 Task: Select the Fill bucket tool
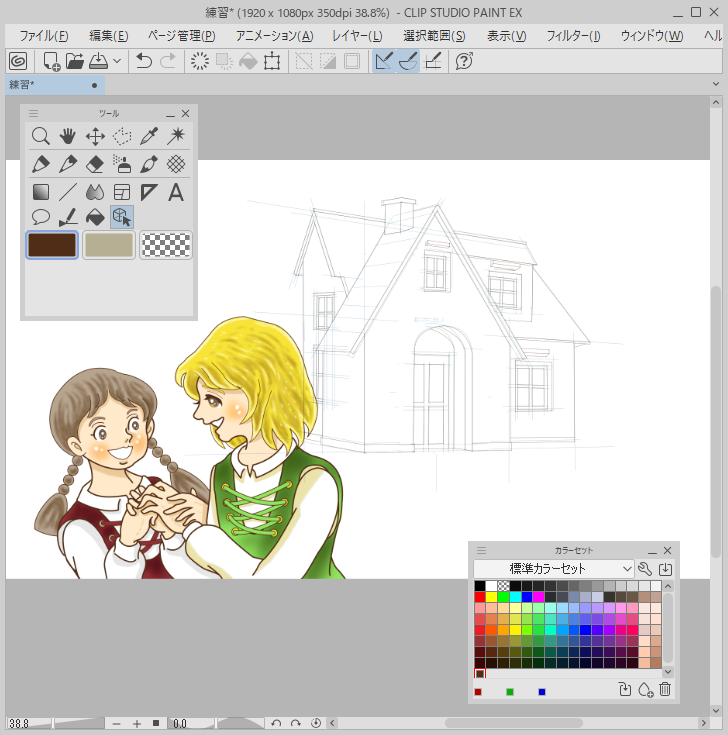click(95, 217)
